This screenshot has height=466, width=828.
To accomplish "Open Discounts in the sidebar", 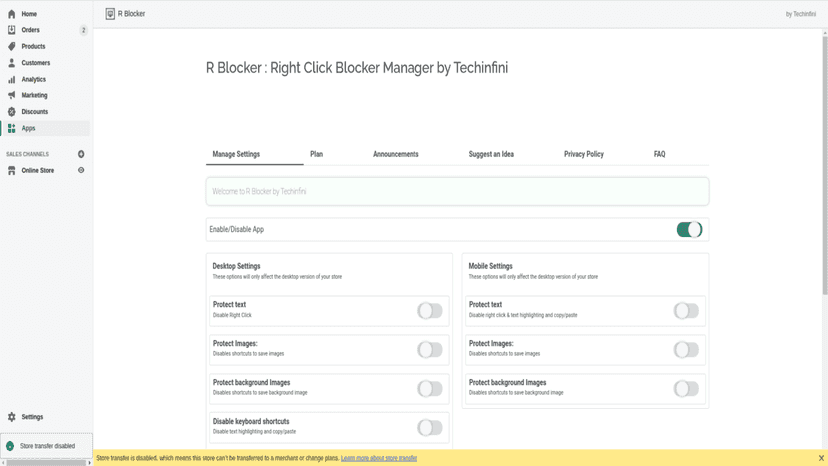I will (x=35, y=111).
